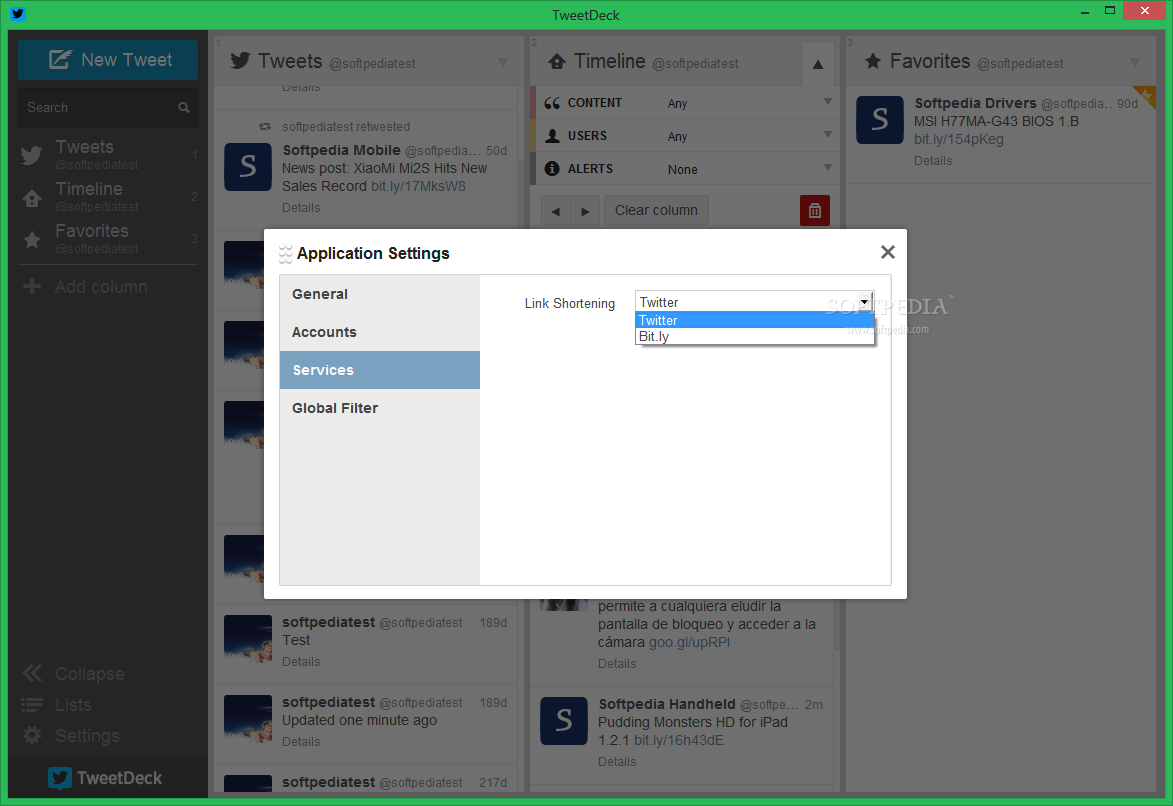Open the bit.ly/16h43dE link

679,740
